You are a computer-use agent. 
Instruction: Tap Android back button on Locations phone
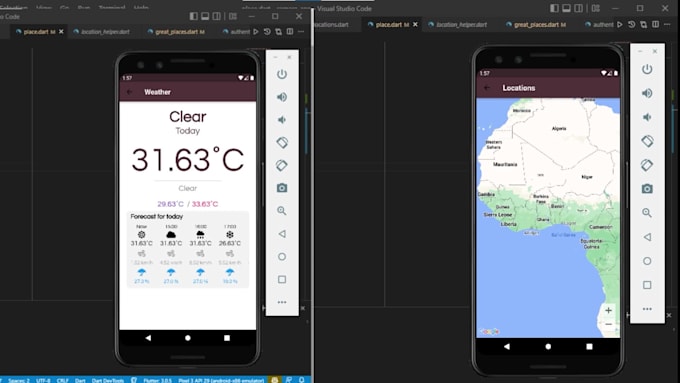pos(507,346)
